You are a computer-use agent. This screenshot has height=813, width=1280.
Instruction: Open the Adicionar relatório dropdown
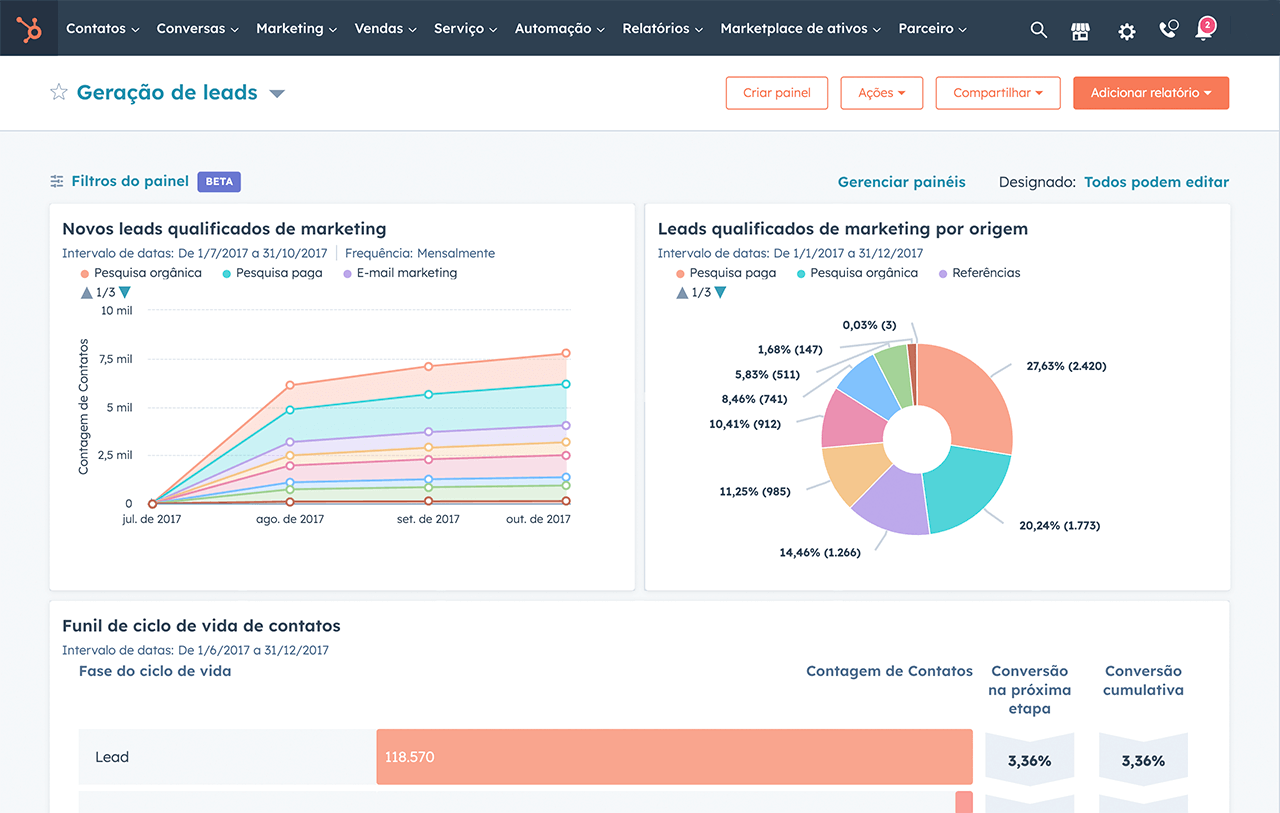coord(1151,92)
